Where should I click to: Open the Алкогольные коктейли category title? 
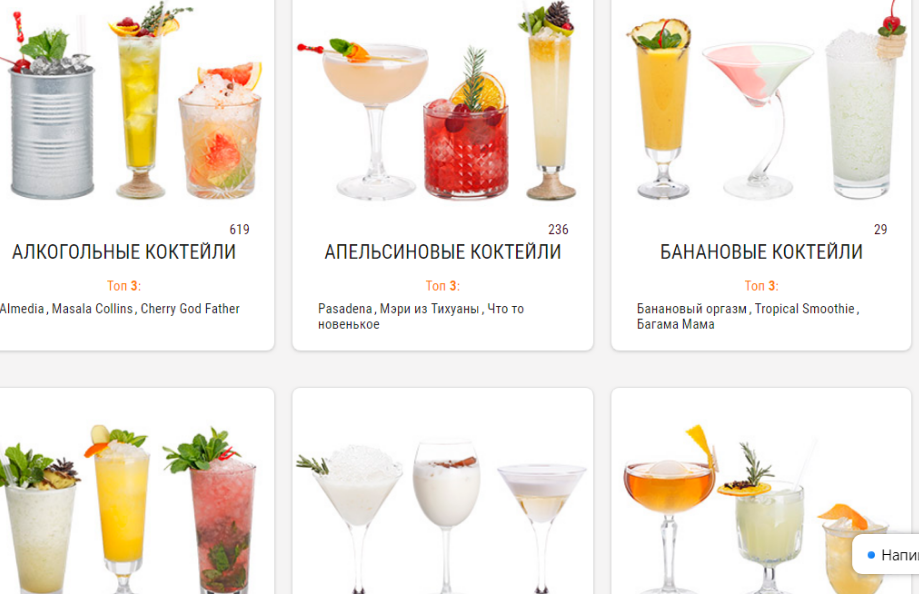pyautogui.click(x=124, y=252)
